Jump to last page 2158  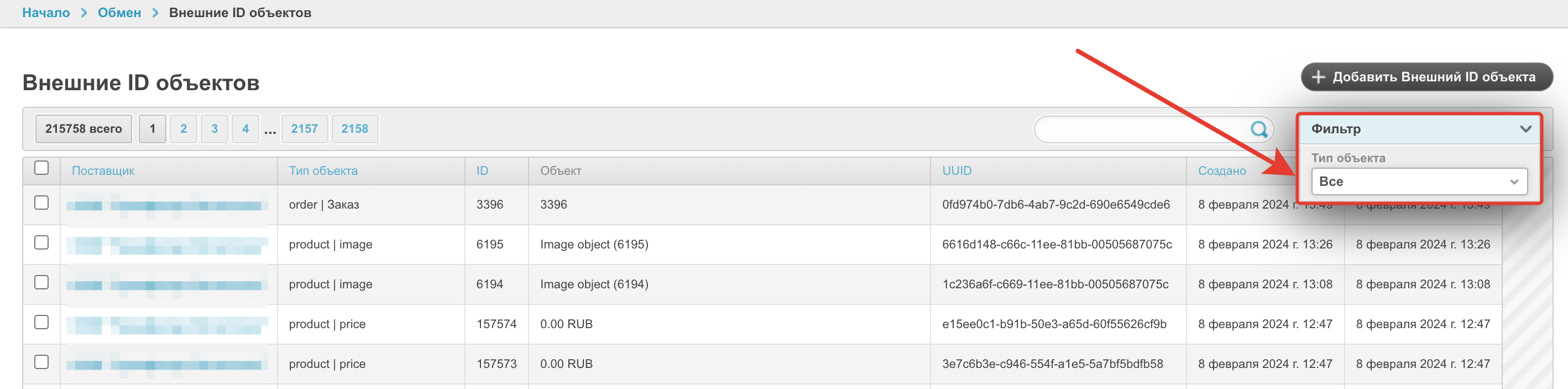click(354, 129)
